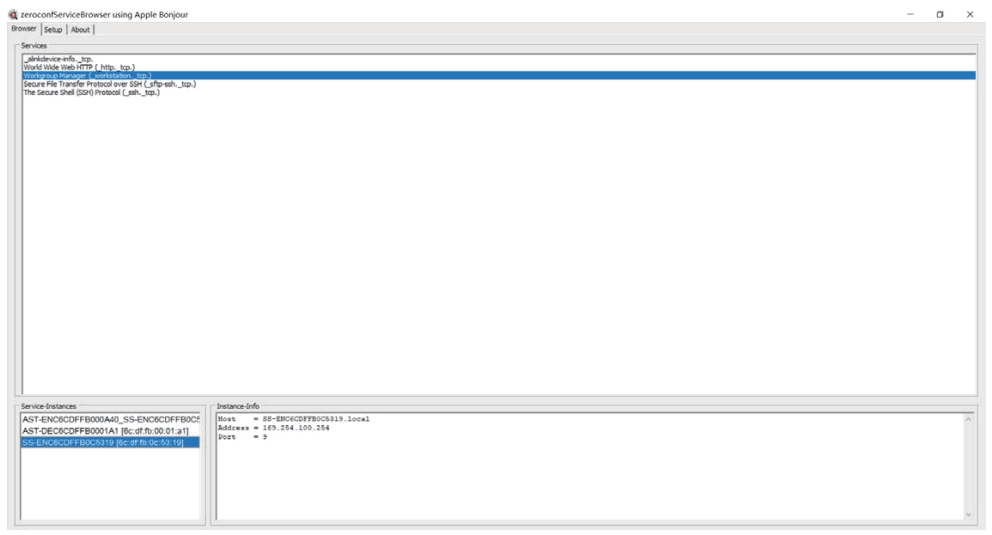The width and height of the screenshot is (992, 535).
Task: Select instance SS-ENC6CDFFB0C5319
Action: pos(111,442)
